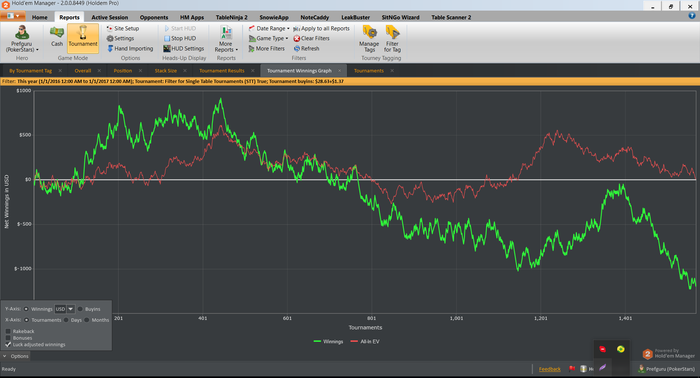The image size is (700, 378).
Task: Select the Tournament trophy icon
Action: [x=83, y=33]
